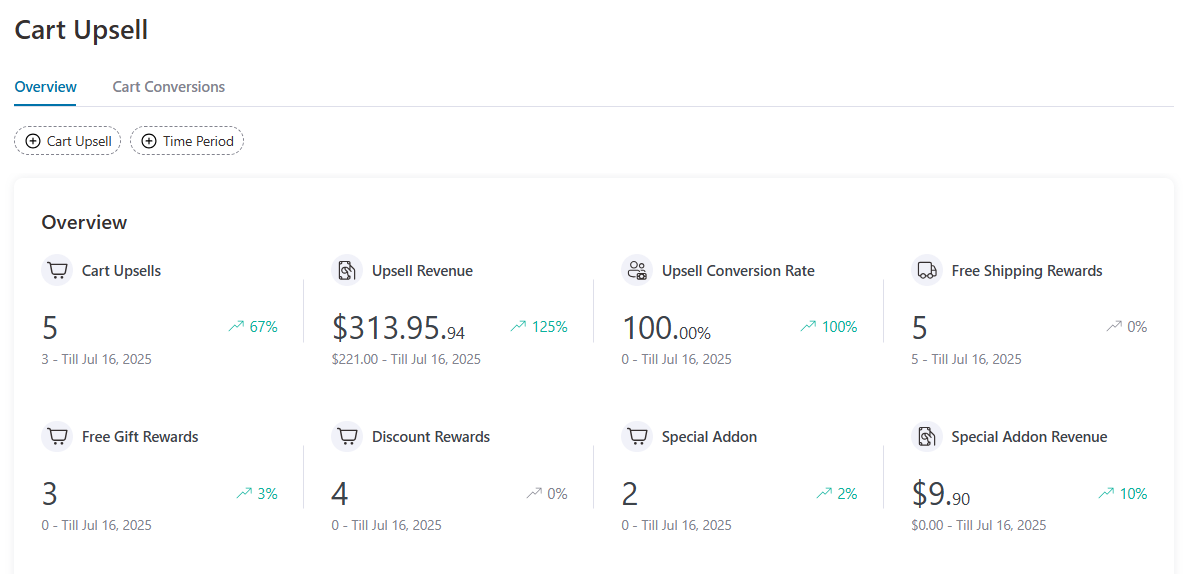
Task: Click the Free Shipping Rewards truck icon
Action: tap(927, 270)
